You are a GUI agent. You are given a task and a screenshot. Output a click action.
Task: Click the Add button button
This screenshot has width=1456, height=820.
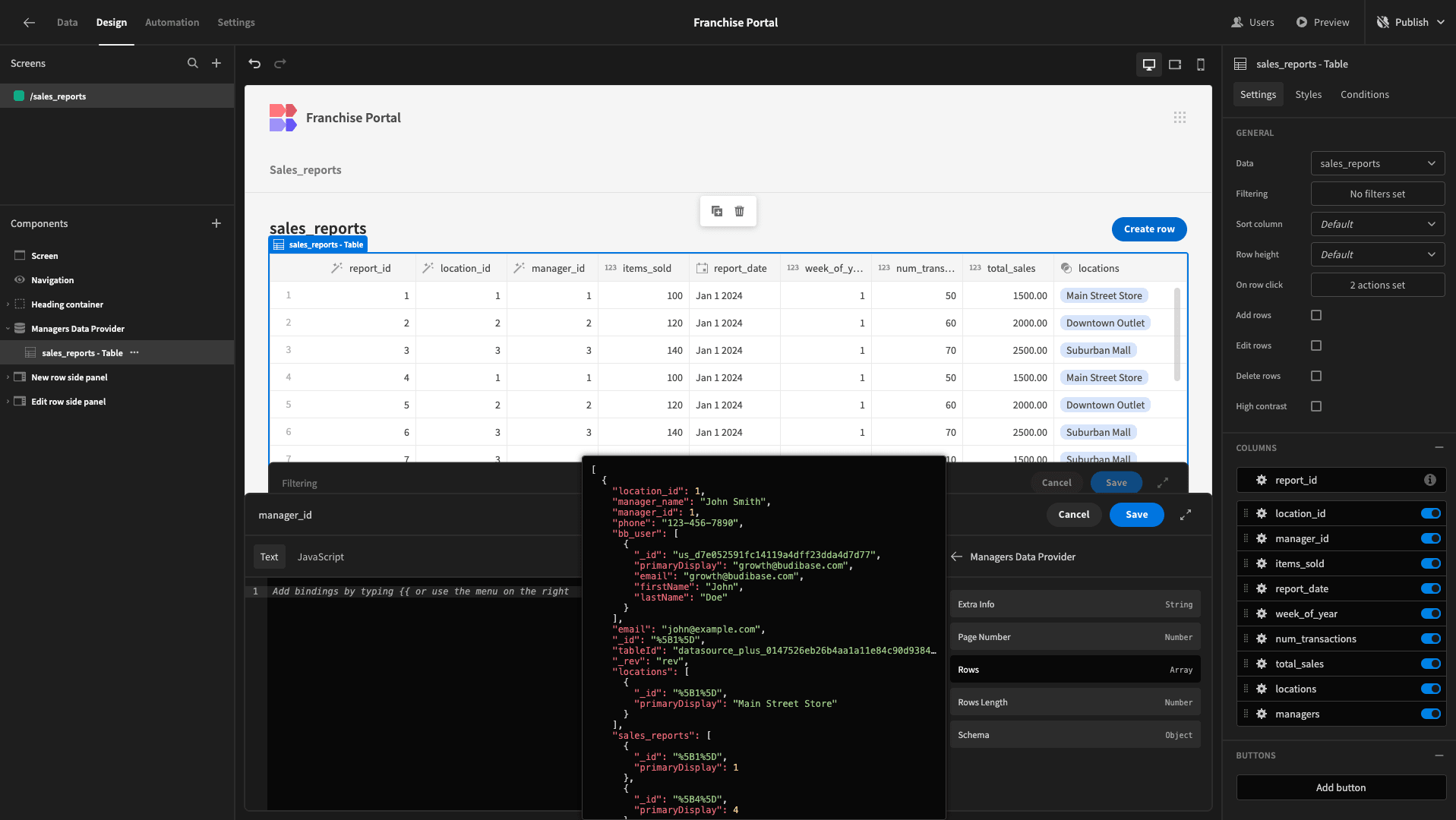1341,787
